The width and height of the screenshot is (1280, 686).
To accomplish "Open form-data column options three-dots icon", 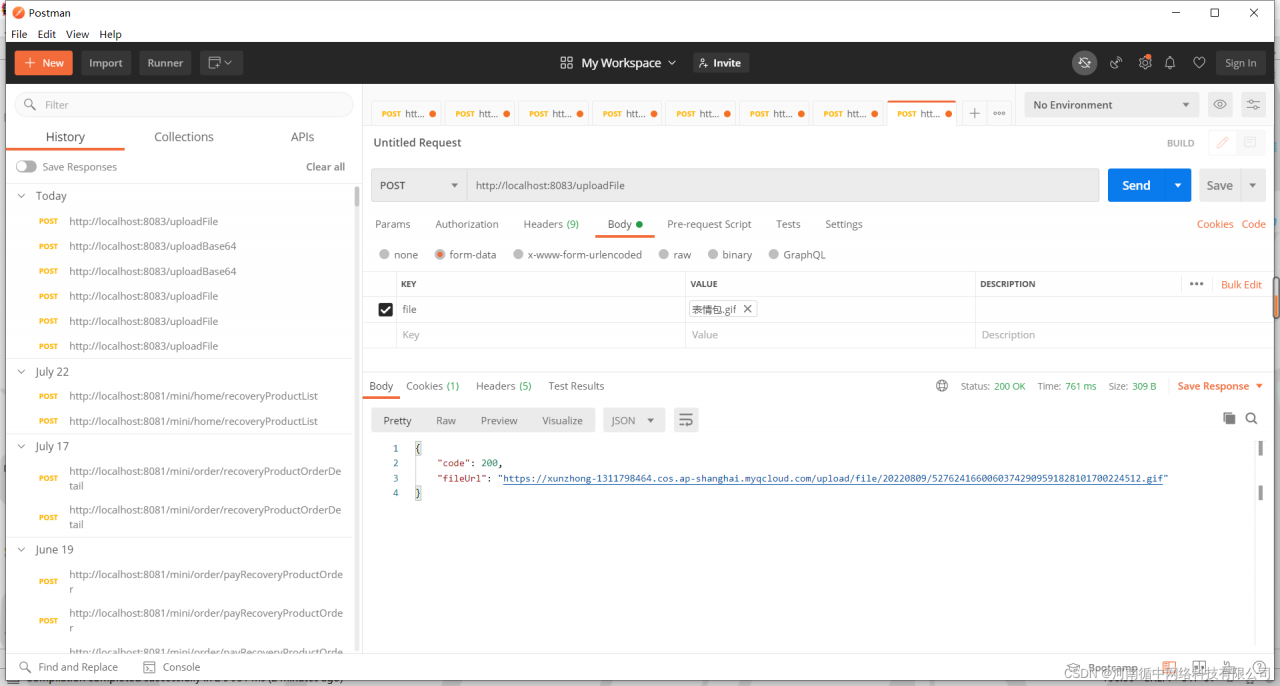I will (1196, 284).
